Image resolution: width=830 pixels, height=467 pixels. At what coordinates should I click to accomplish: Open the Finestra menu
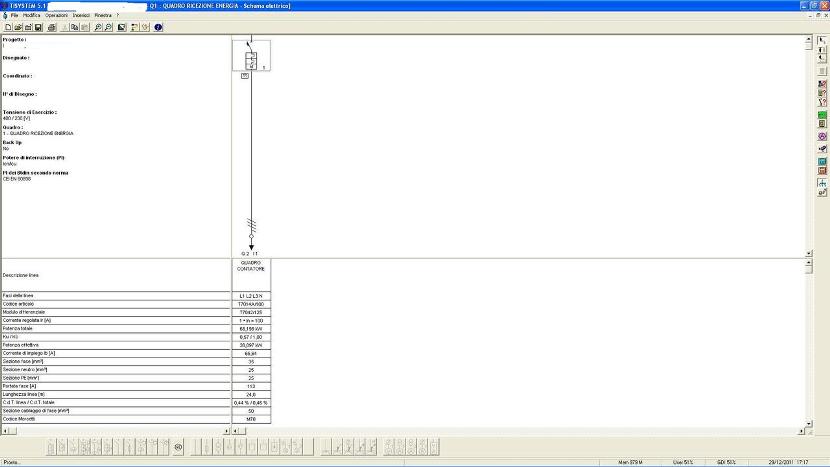[103, 16]
